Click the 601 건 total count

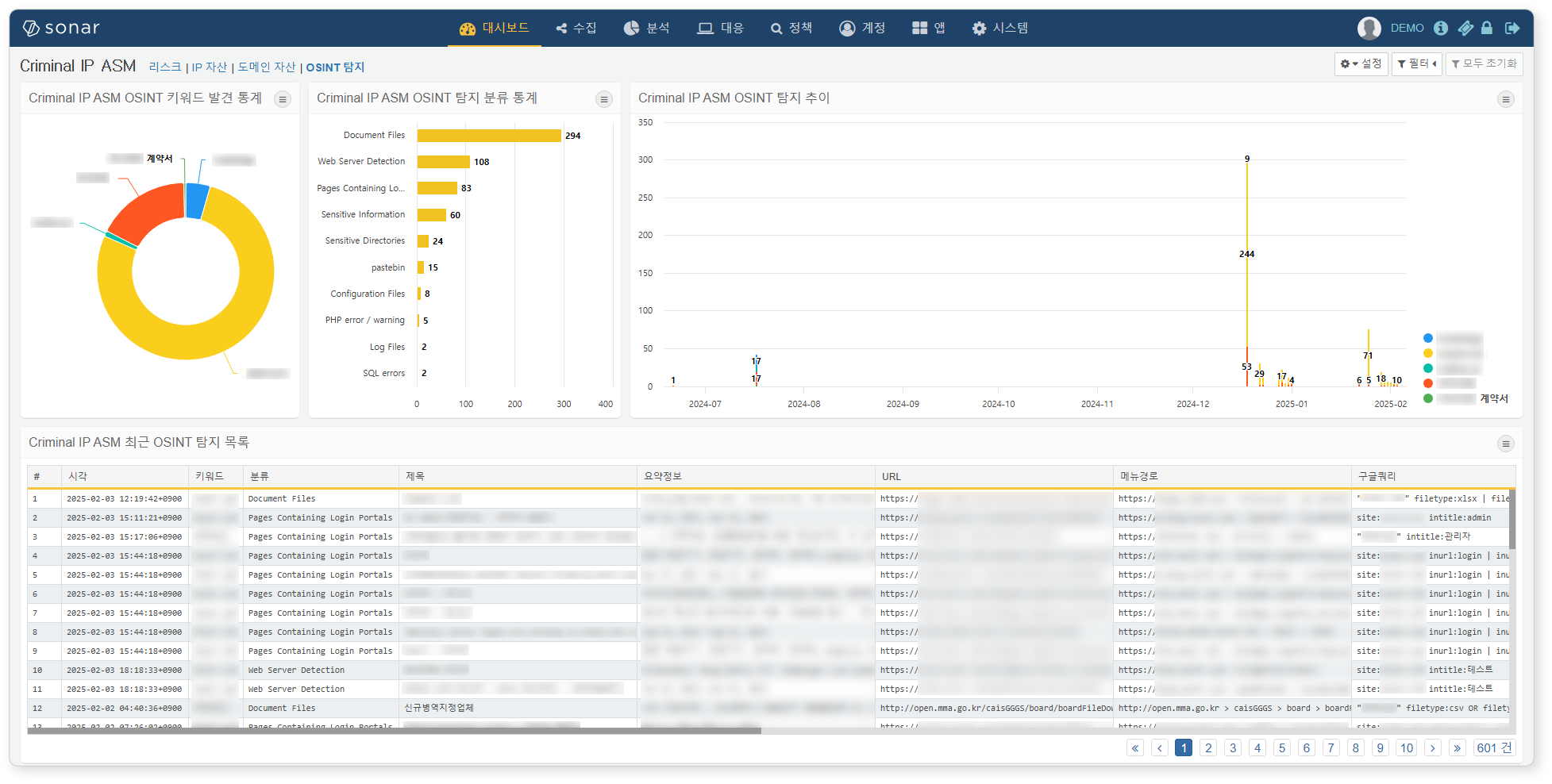1494,747
